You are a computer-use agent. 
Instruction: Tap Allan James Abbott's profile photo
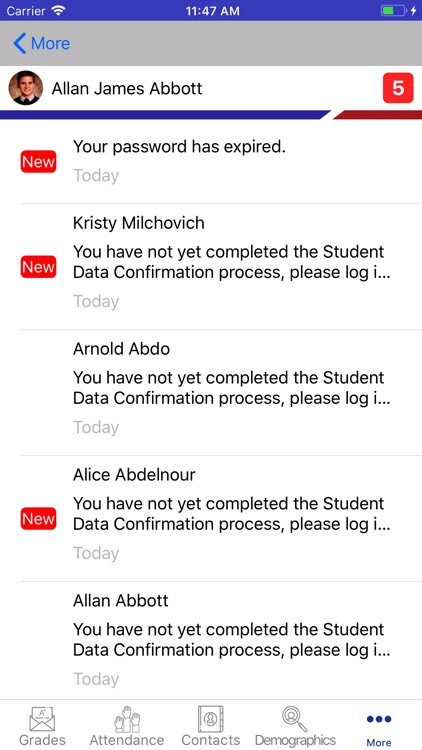pos(26,88)
